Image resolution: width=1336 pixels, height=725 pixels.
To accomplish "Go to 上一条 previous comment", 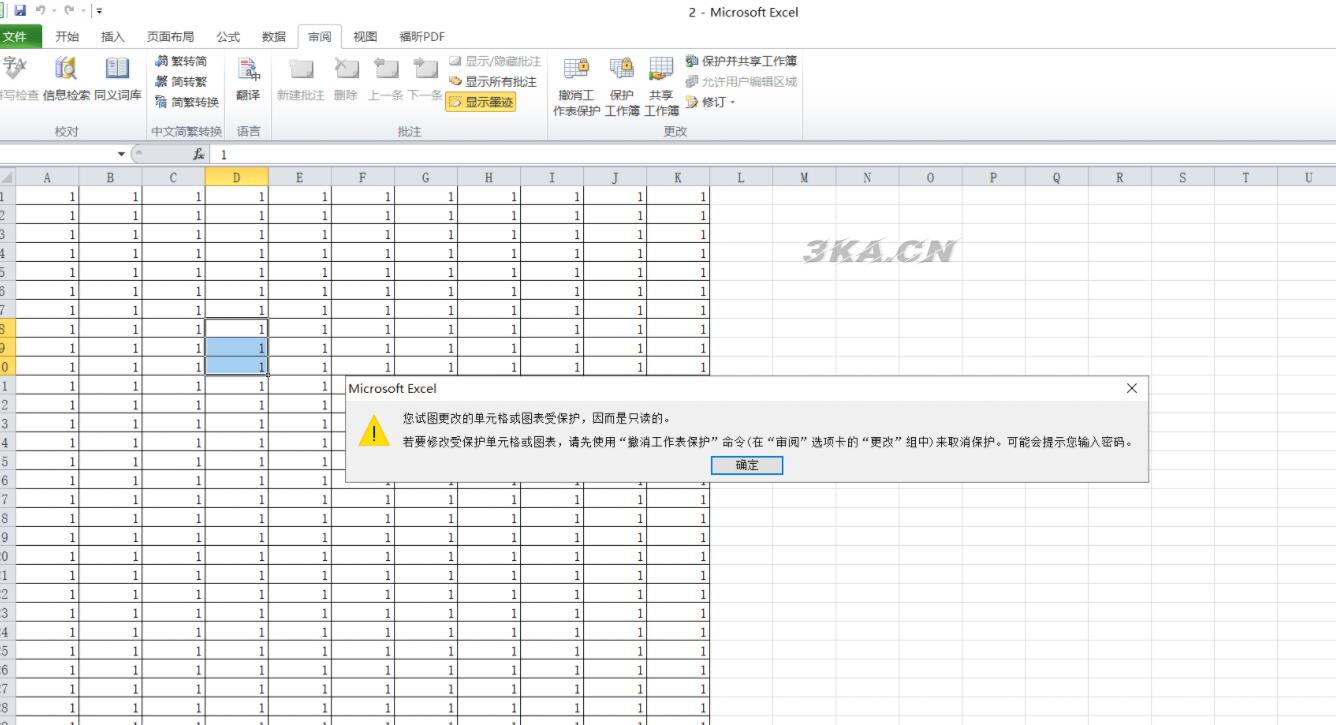I will 385,80.
